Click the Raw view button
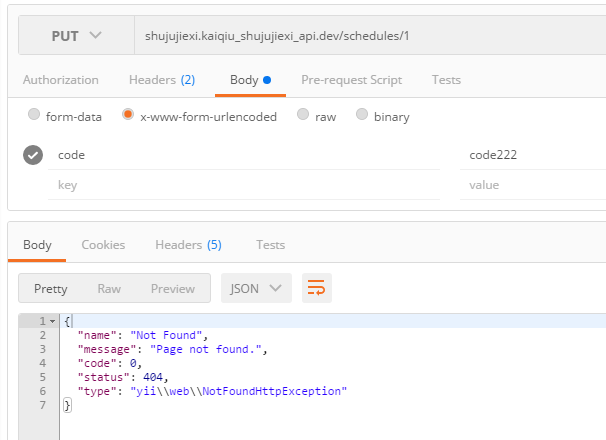 click(x=109, y=288)
